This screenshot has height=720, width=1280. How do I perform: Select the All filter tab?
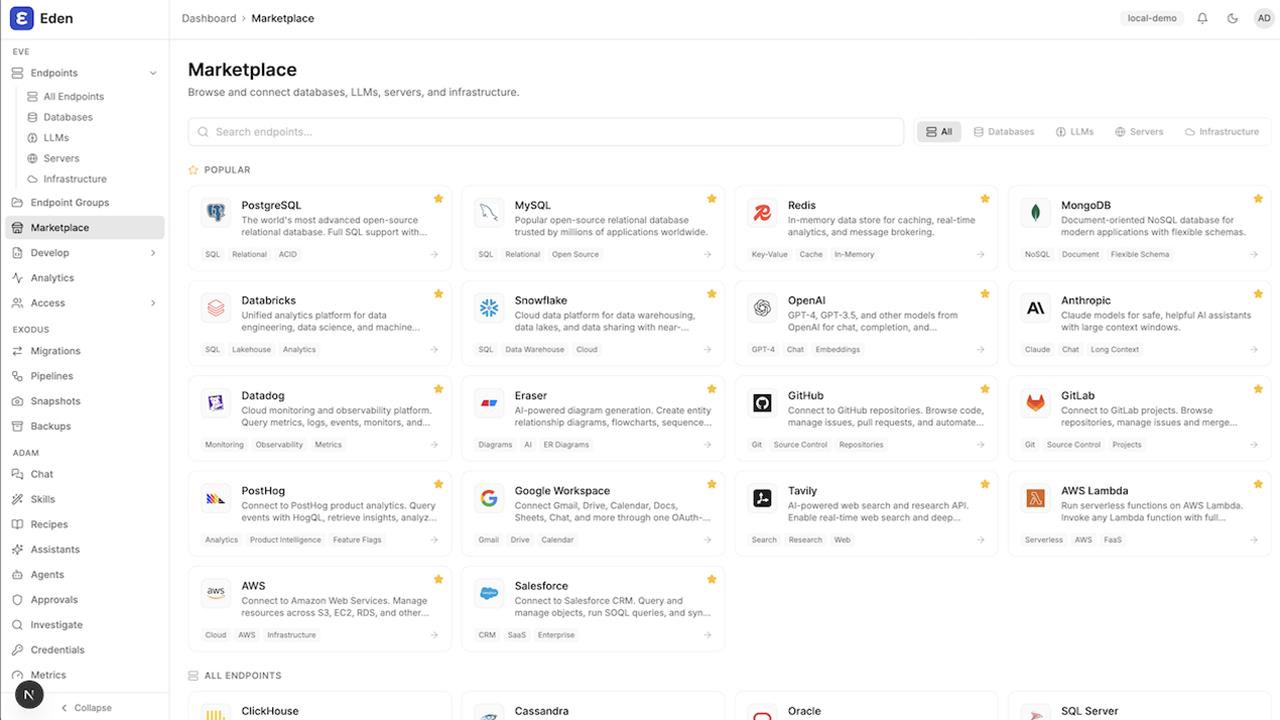click(938, 132)
